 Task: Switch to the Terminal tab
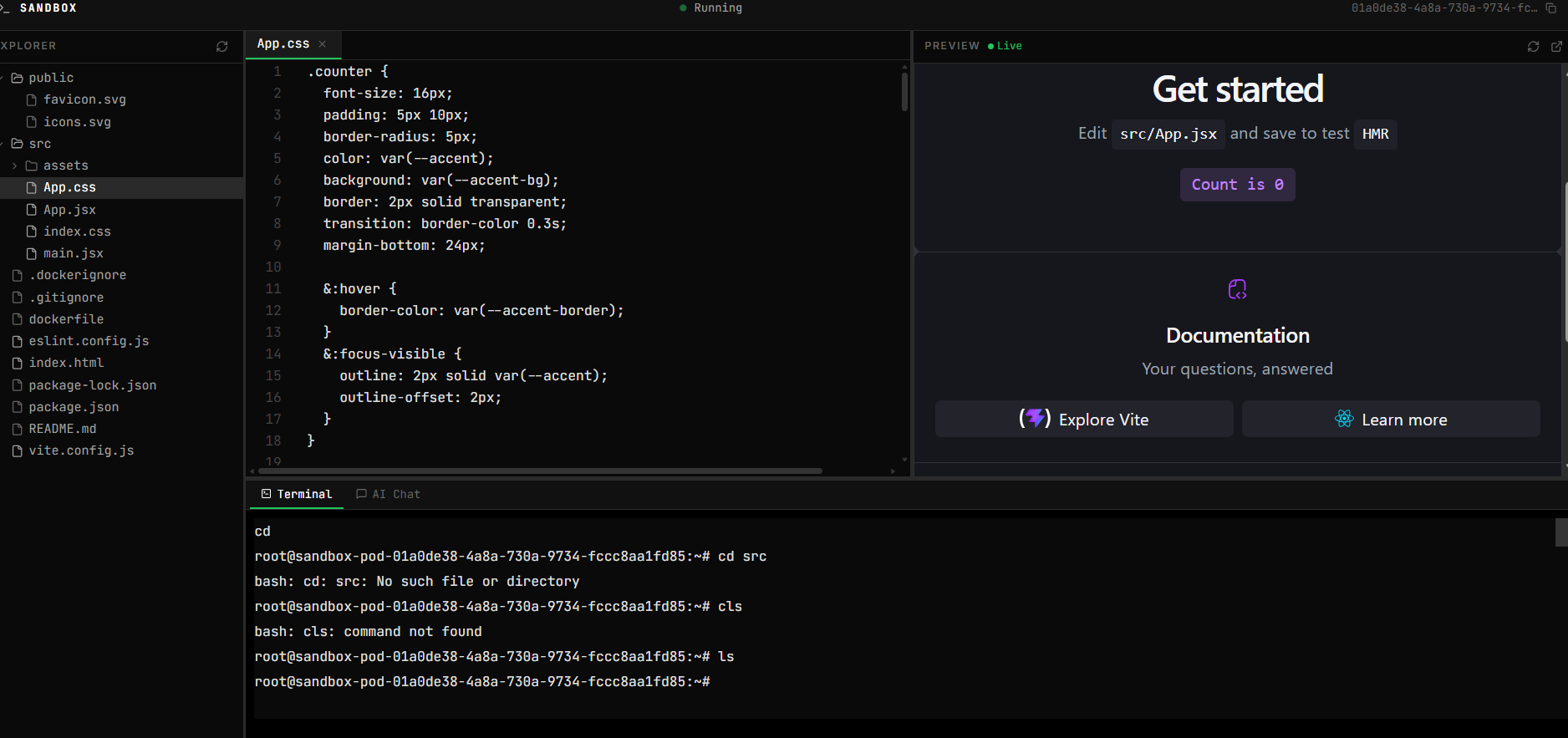[297, 495]
